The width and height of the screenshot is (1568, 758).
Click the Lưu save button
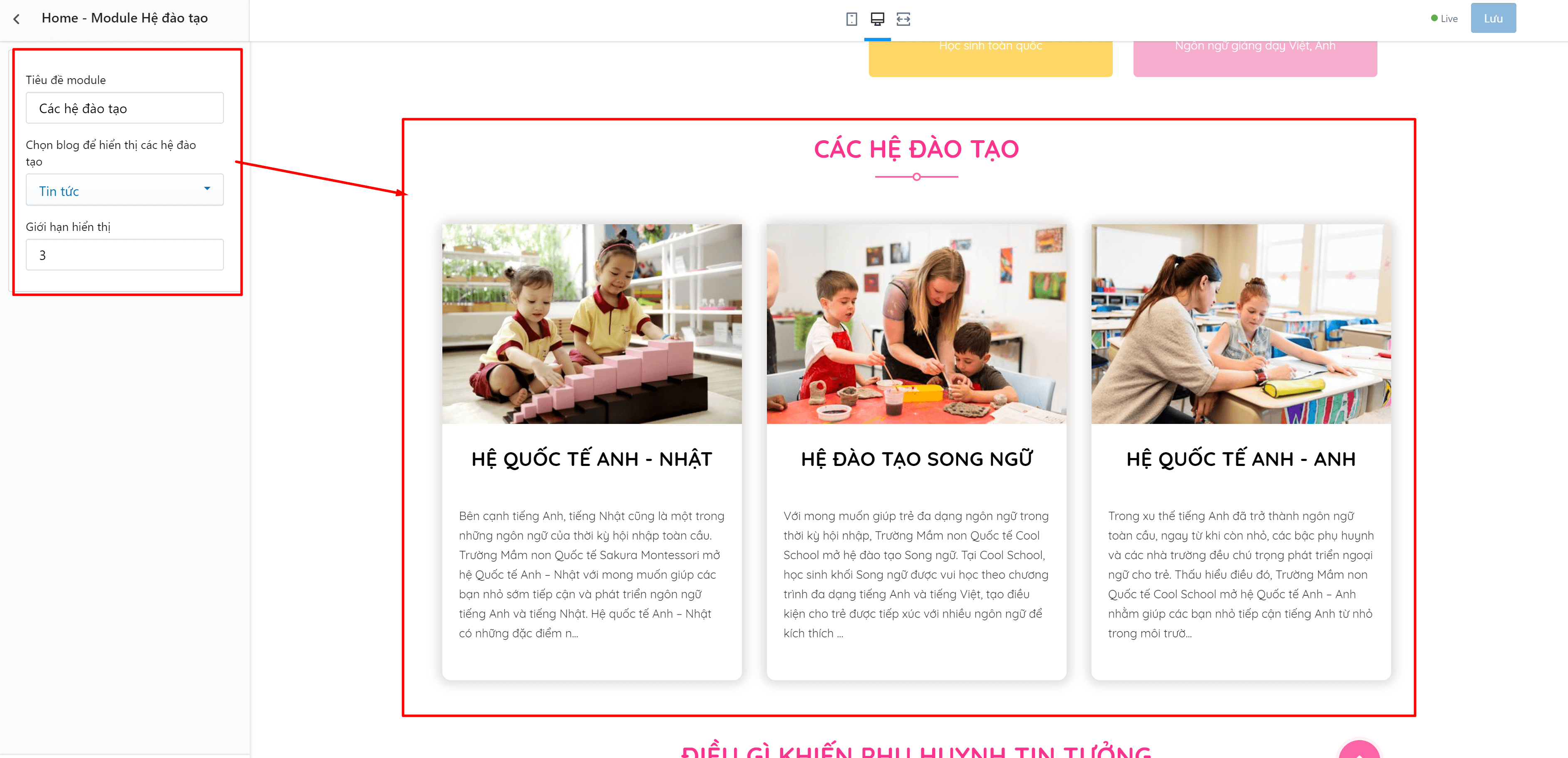click(1493, 18)
